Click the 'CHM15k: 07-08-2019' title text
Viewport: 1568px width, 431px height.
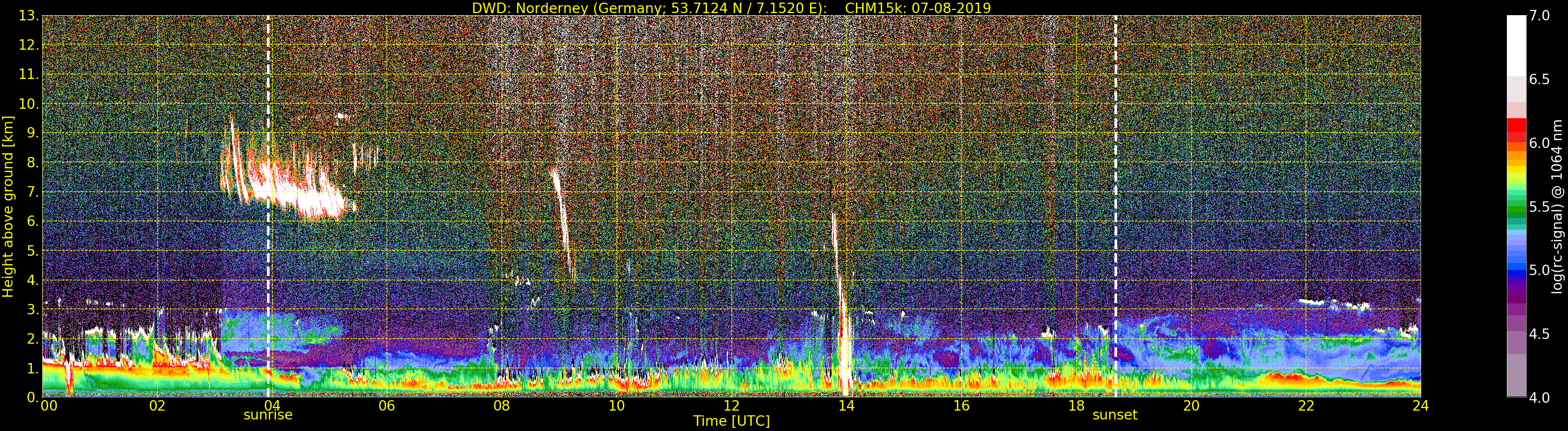(918, 8)
